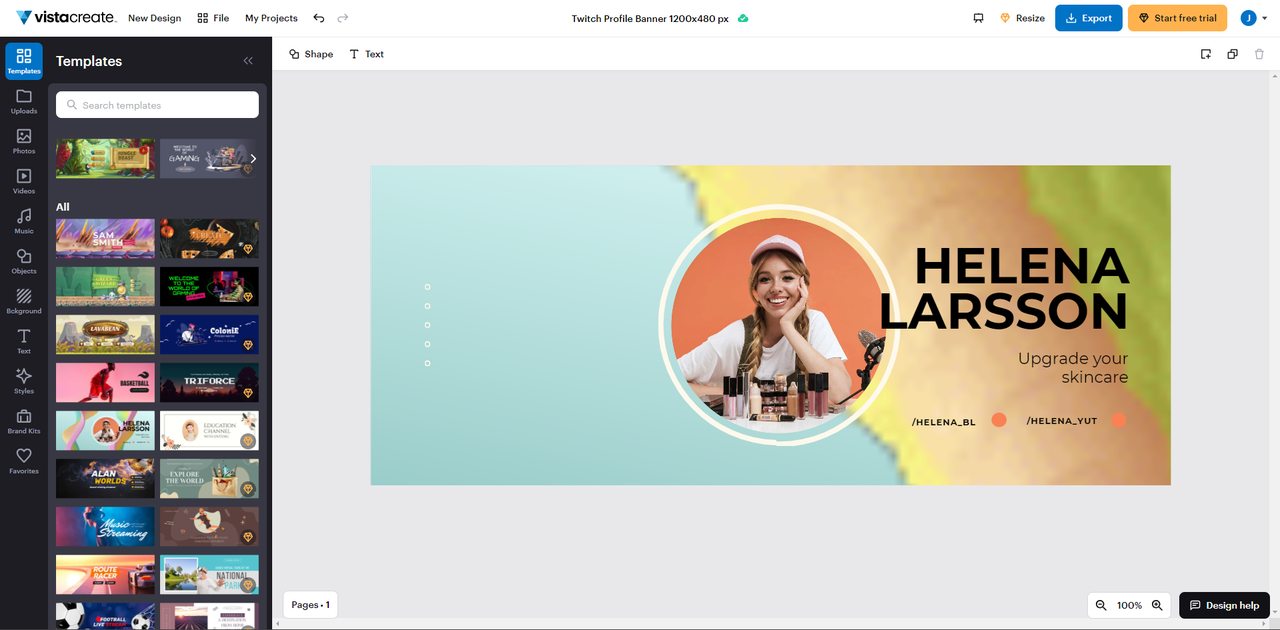The height and width of the screenshot is (630, 1280).
Task: Click the duplicate page icon
Action: pos(1232,54)
